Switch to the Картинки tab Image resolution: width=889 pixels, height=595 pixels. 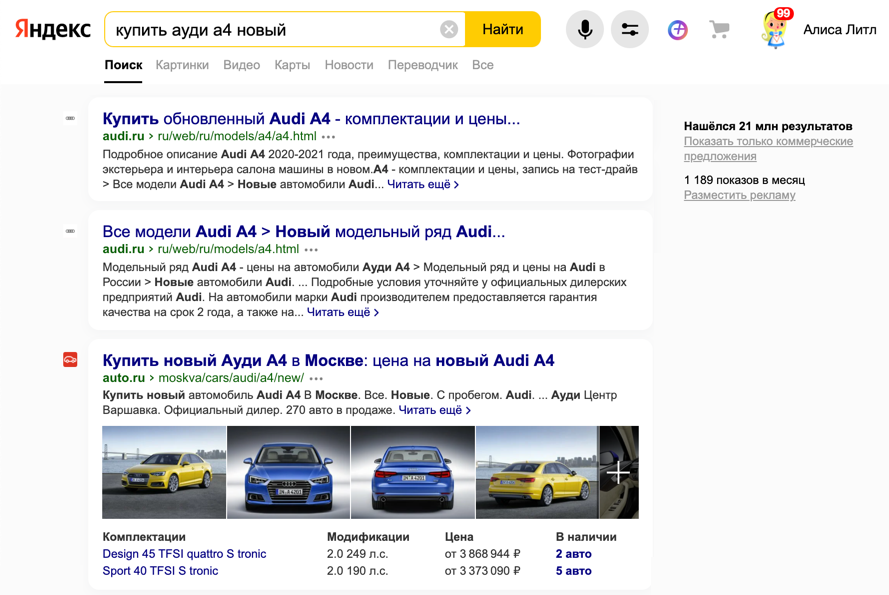click(x=182, y=65)
